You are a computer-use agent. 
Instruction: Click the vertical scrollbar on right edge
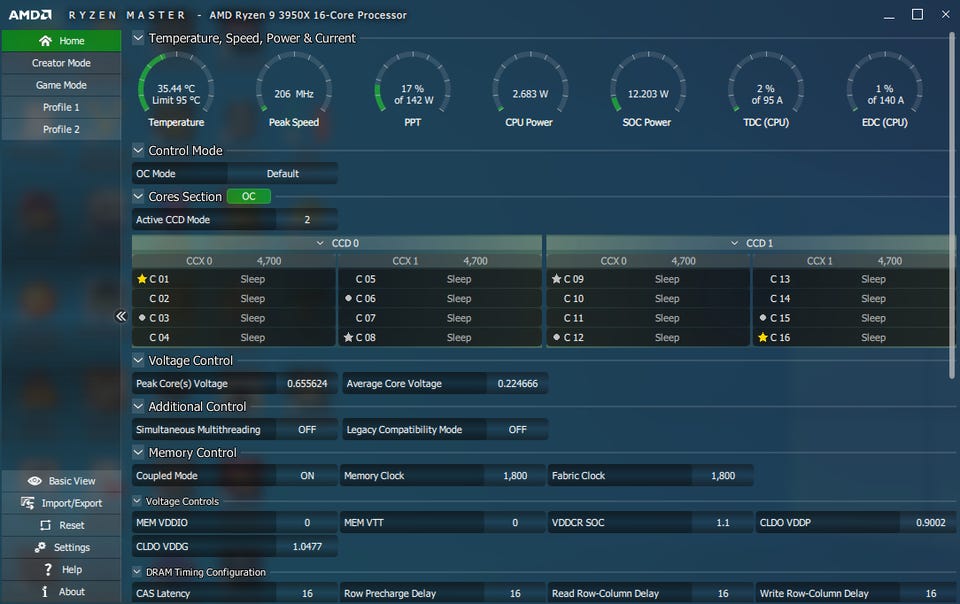tap(952, 200)
